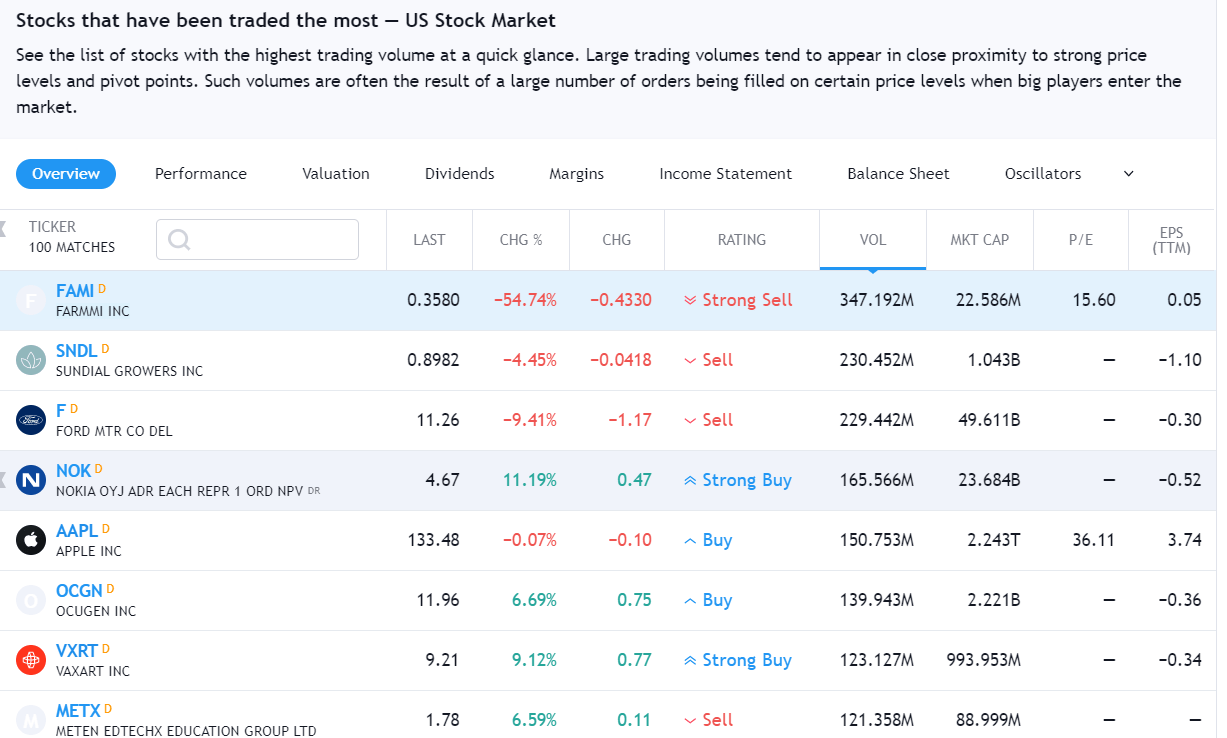This screenshot has width=1227, height=738.
Task: Open the Ford oval logo icon
Action: pos(31,420)
